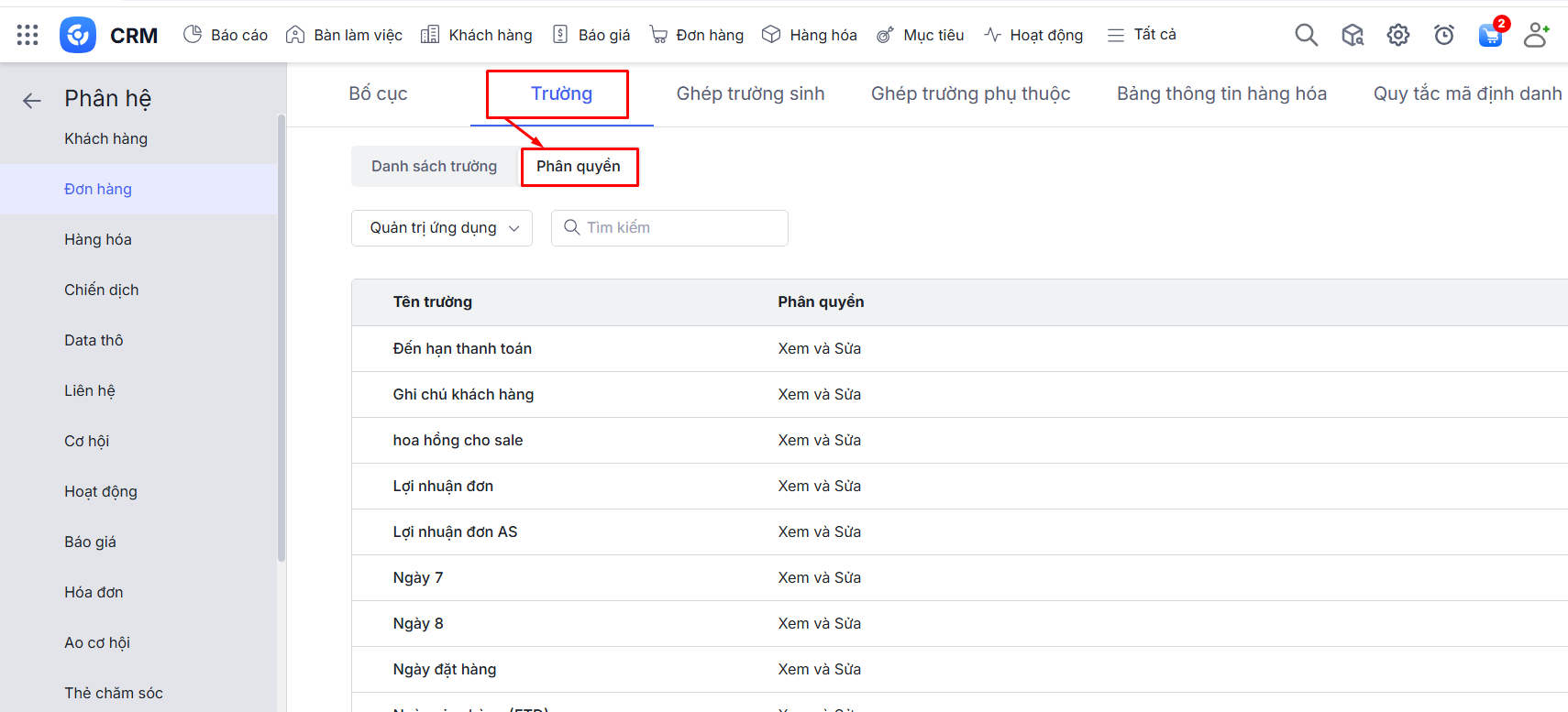Select the Danh sách trường sub-tab

[434, 167]
